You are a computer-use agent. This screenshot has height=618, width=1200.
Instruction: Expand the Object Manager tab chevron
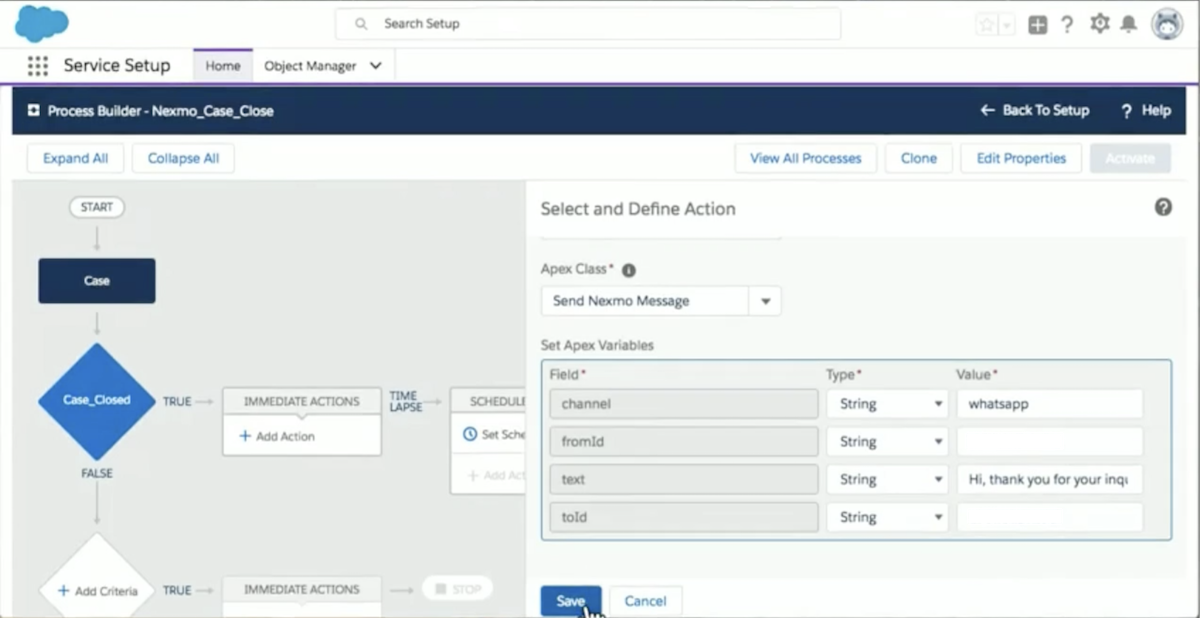pyautogui.click(x=376, y=66)
